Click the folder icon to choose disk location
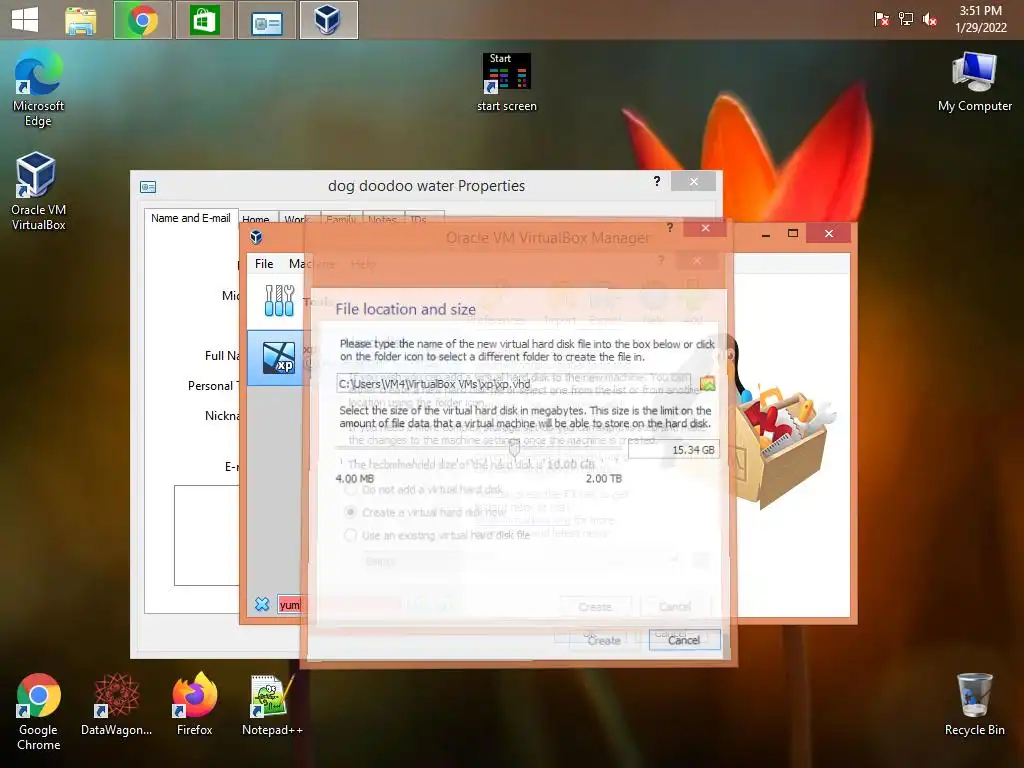Viewport: 1024px width, 768px height. 708,383
